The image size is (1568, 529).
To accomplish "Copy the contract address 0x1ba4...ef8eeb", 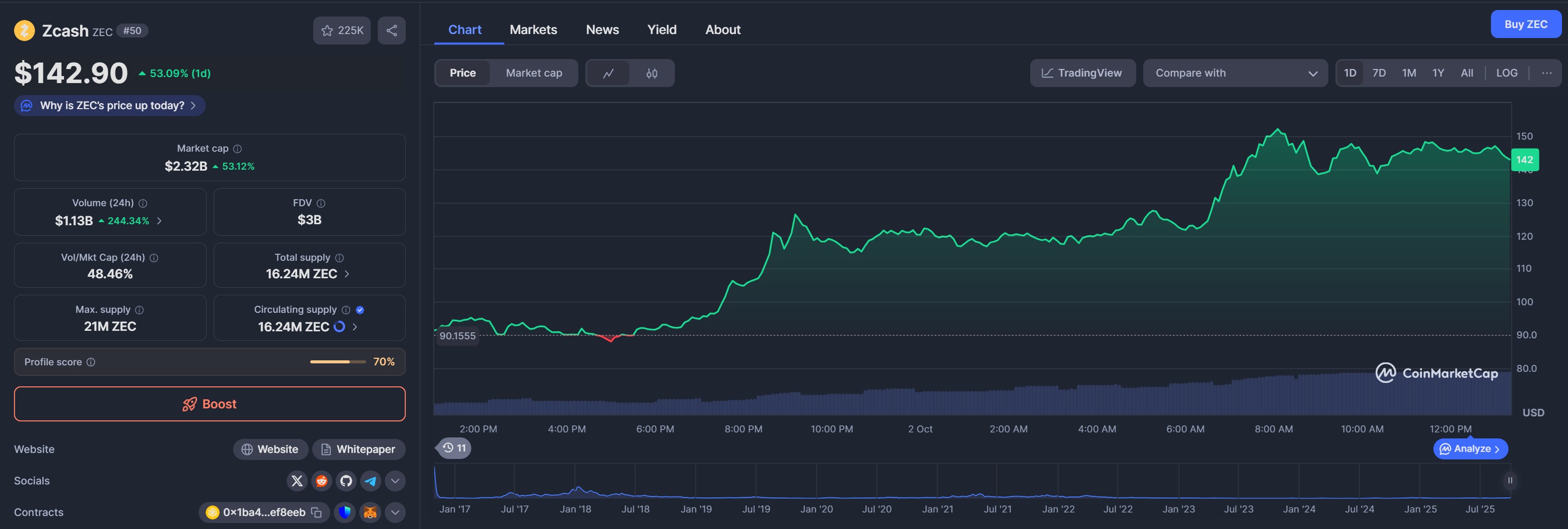I will (317, 512).
